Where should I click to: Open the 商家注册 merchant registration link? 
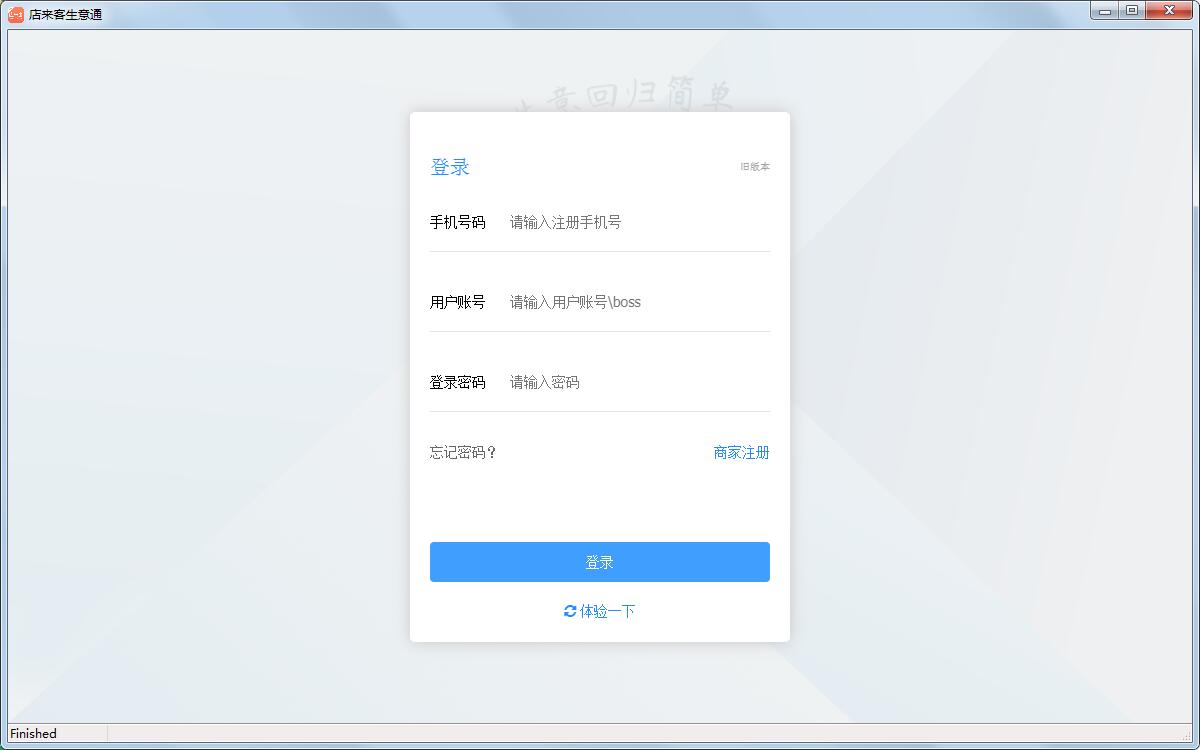pos(741,452)
